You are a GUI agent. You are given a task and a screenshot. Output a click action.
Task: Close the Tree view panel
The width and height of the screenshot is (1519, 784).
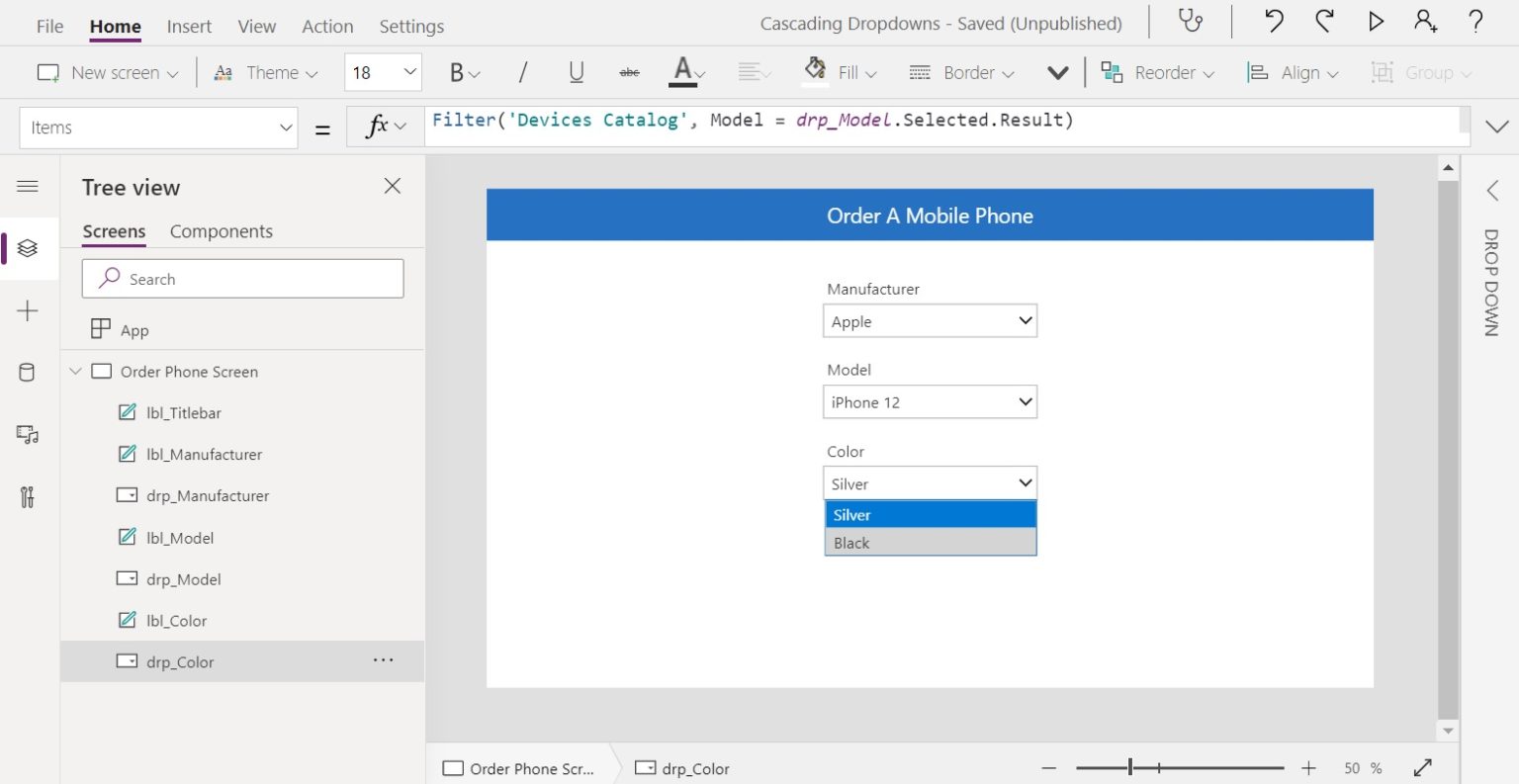point(392,186)
